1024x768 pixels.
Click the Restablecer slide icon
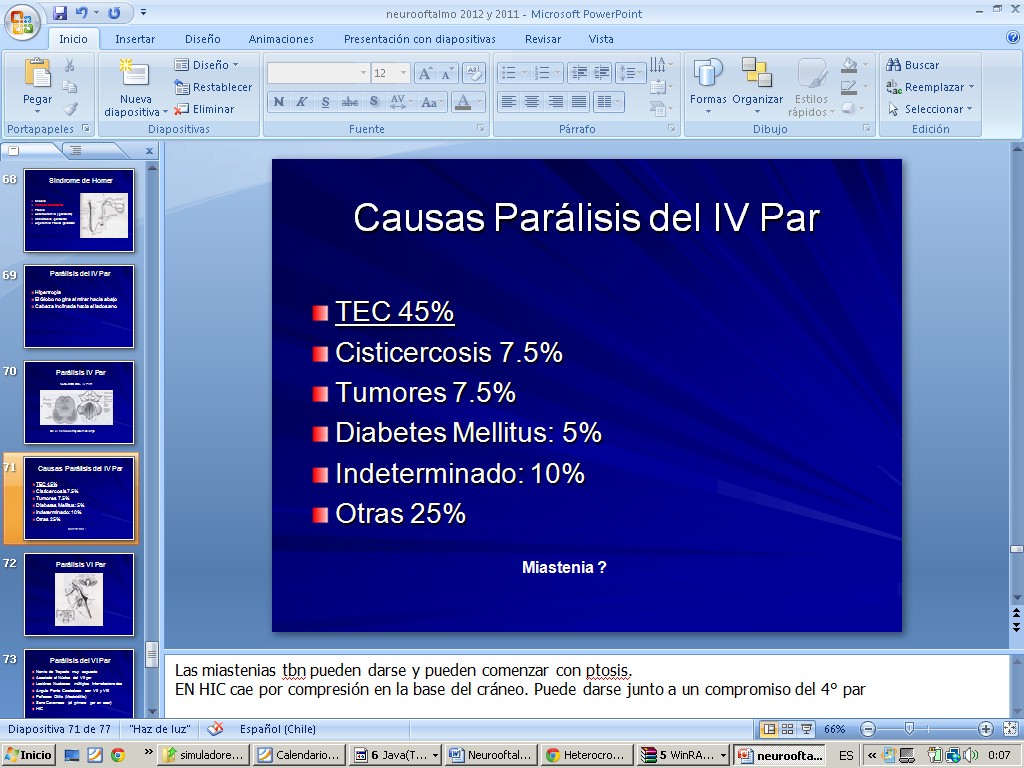(x=182, y=87)
